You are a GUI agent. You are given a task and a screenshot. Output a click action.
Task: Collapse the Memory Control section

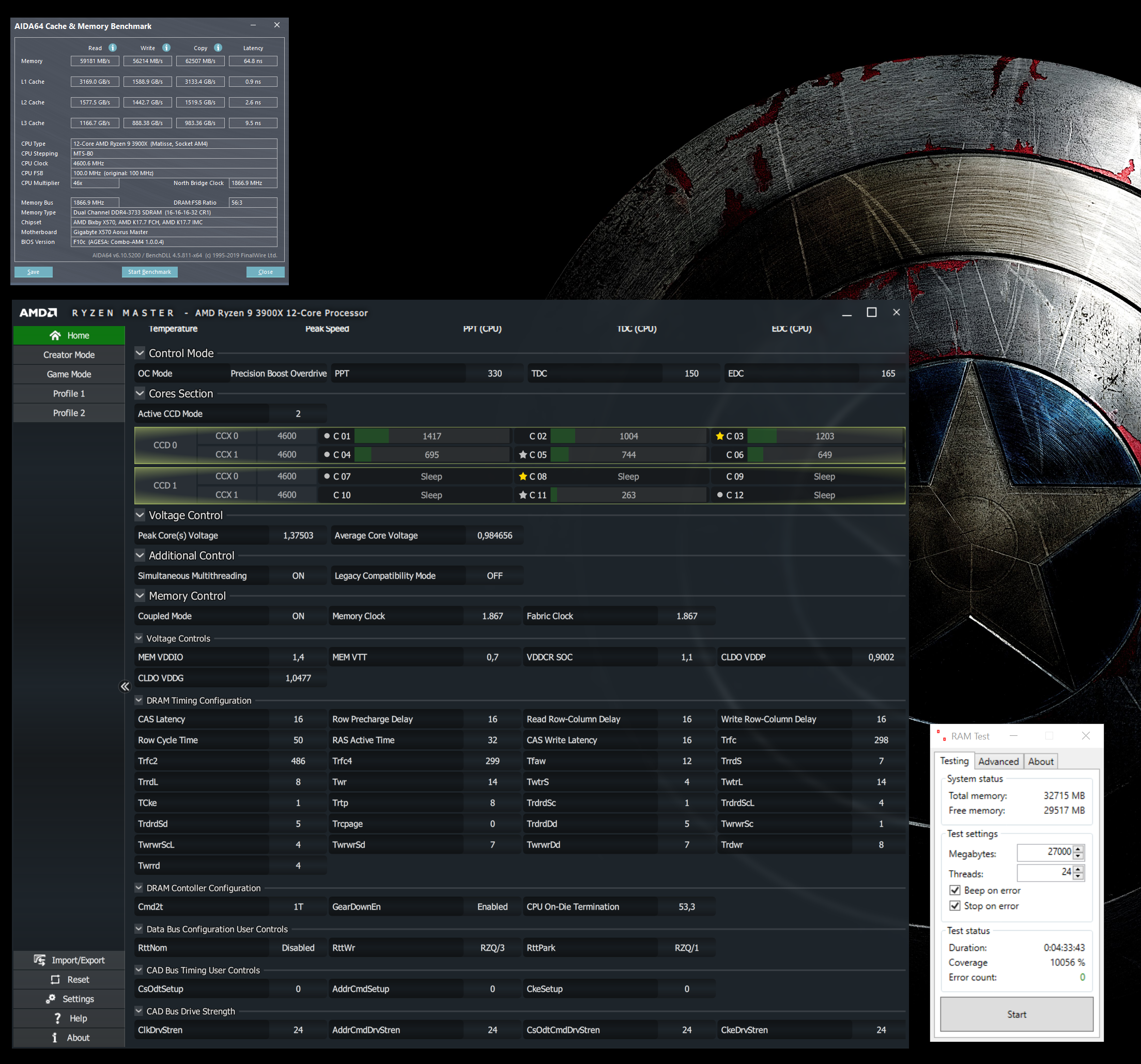point(140,596)
